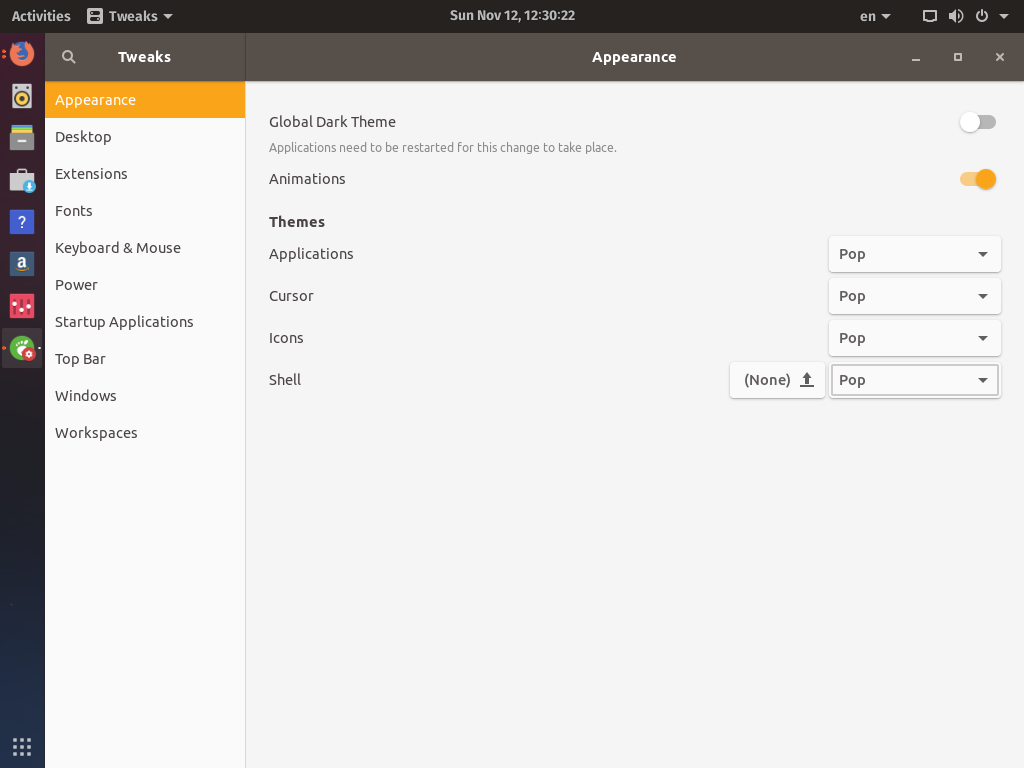This screenshot has width=1024, height=768.
Task: Open the Amazon dock launcher
Action: 22,263
